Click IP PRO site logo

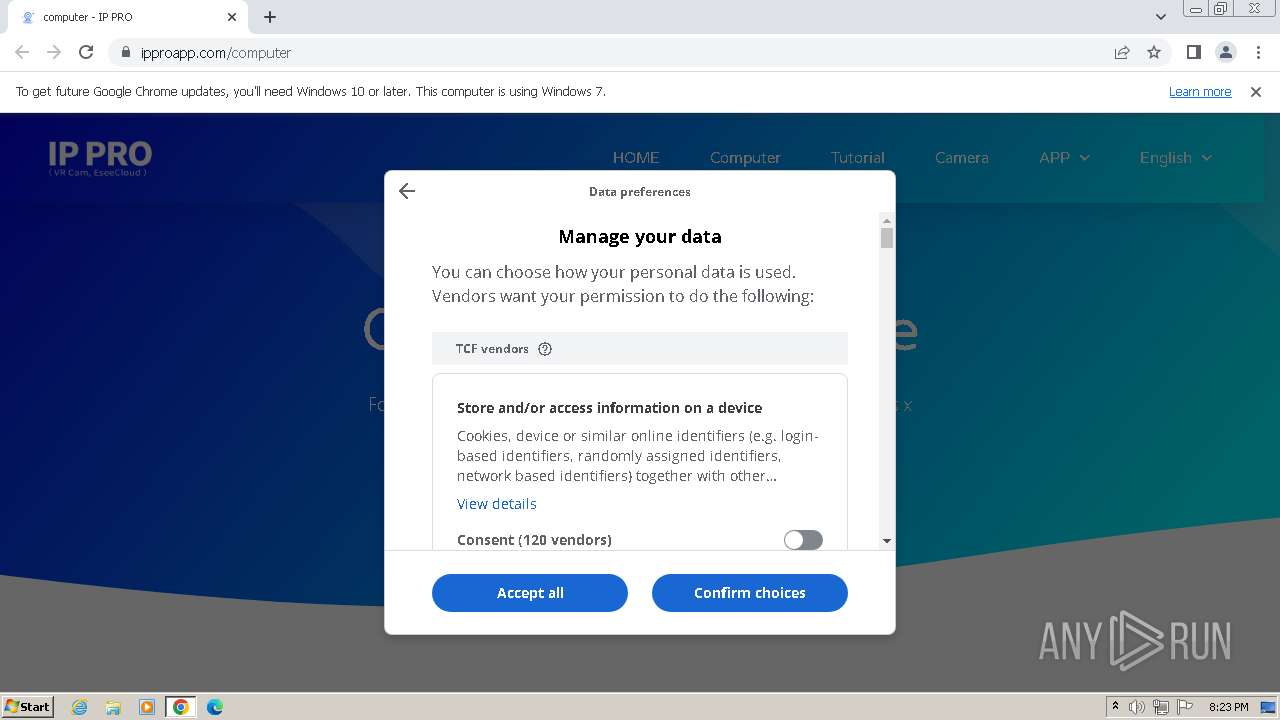coord(100,158)
